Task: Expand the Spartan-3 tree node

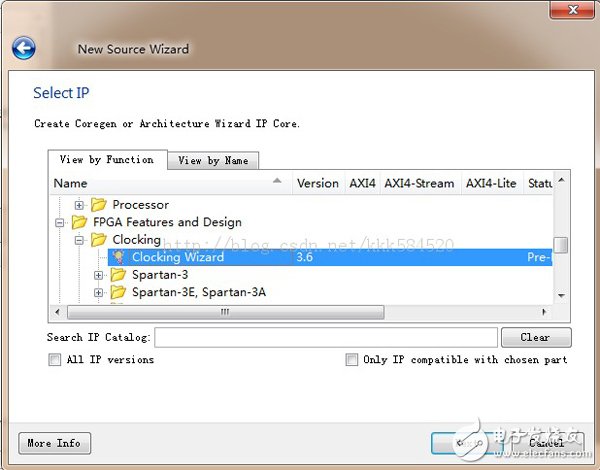Action: (99, 275)
